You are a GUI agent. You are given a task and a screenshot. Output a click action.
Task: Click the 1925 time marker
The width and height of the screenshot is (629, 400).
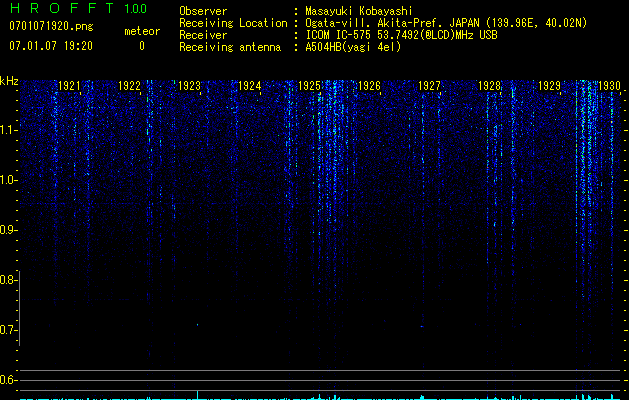point(309,86)
